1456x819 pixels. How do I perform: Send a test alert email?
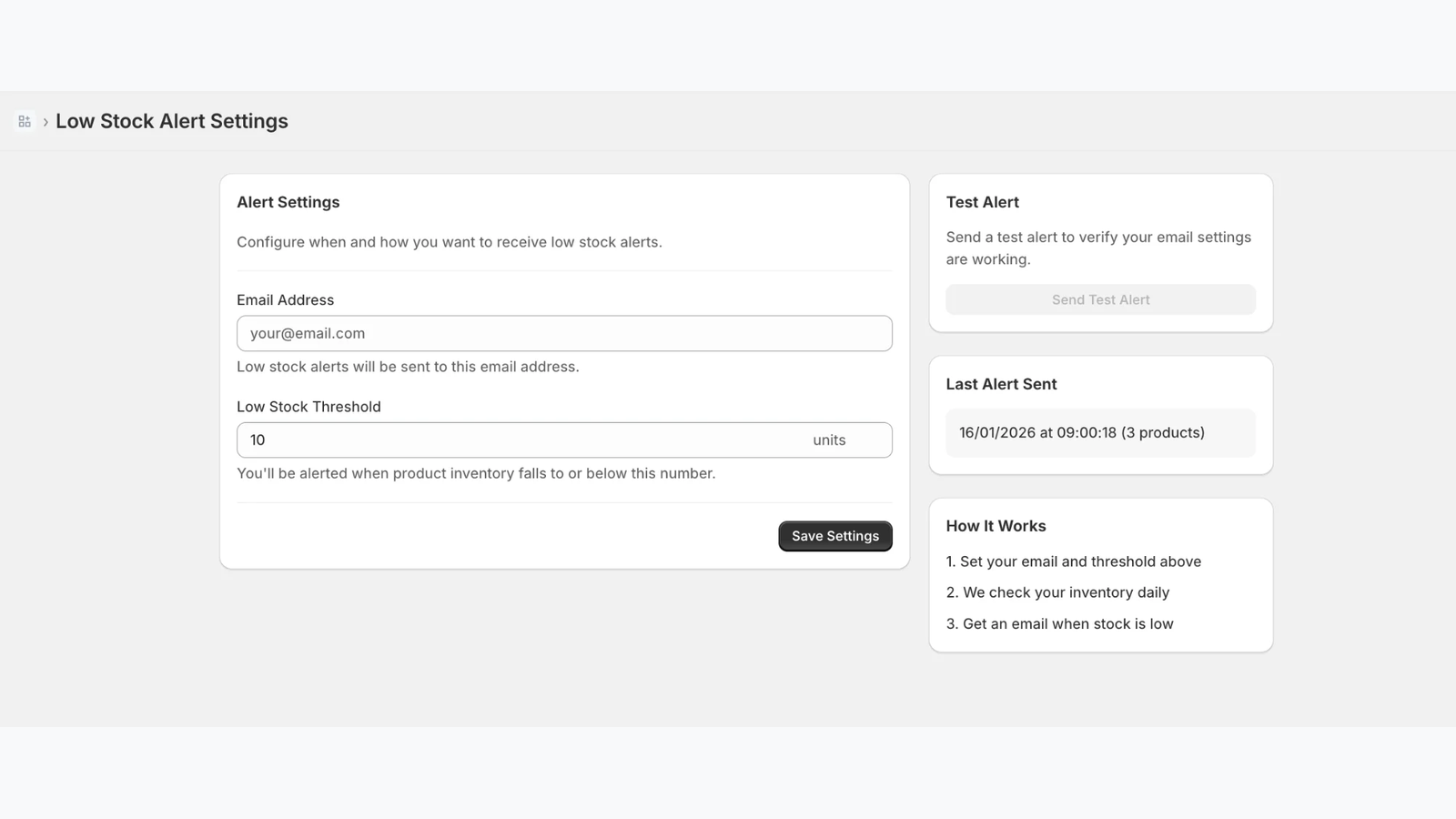pos(1100,299)
